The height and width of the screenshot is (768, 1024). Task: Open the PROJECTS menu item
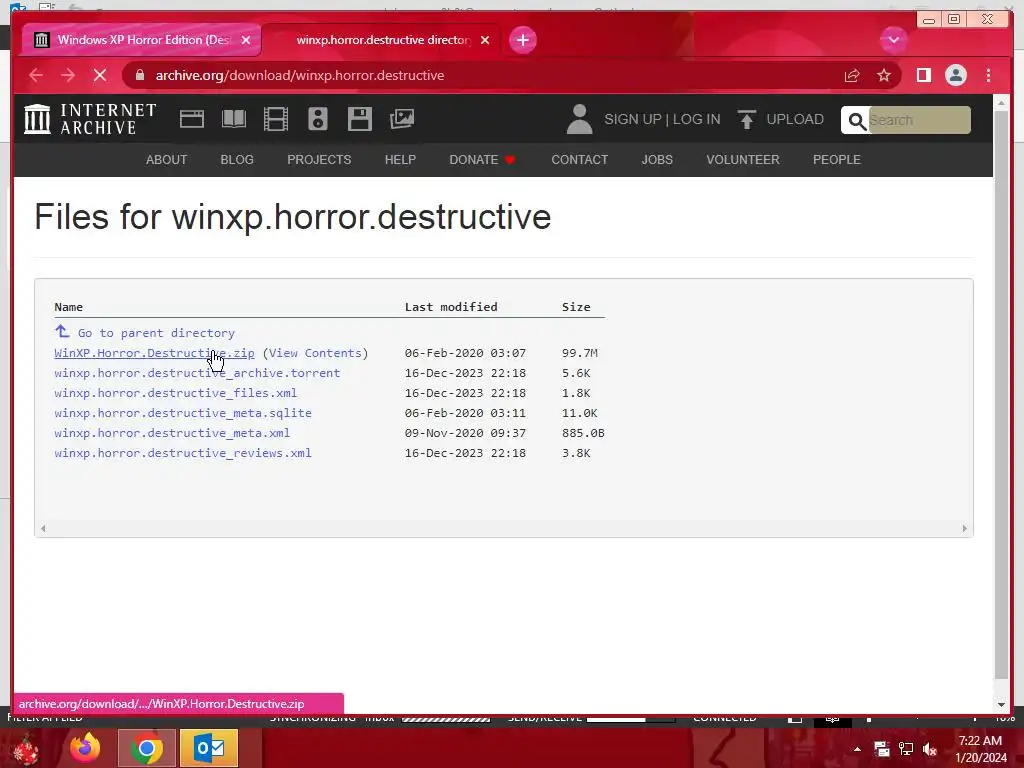point(319,159)
